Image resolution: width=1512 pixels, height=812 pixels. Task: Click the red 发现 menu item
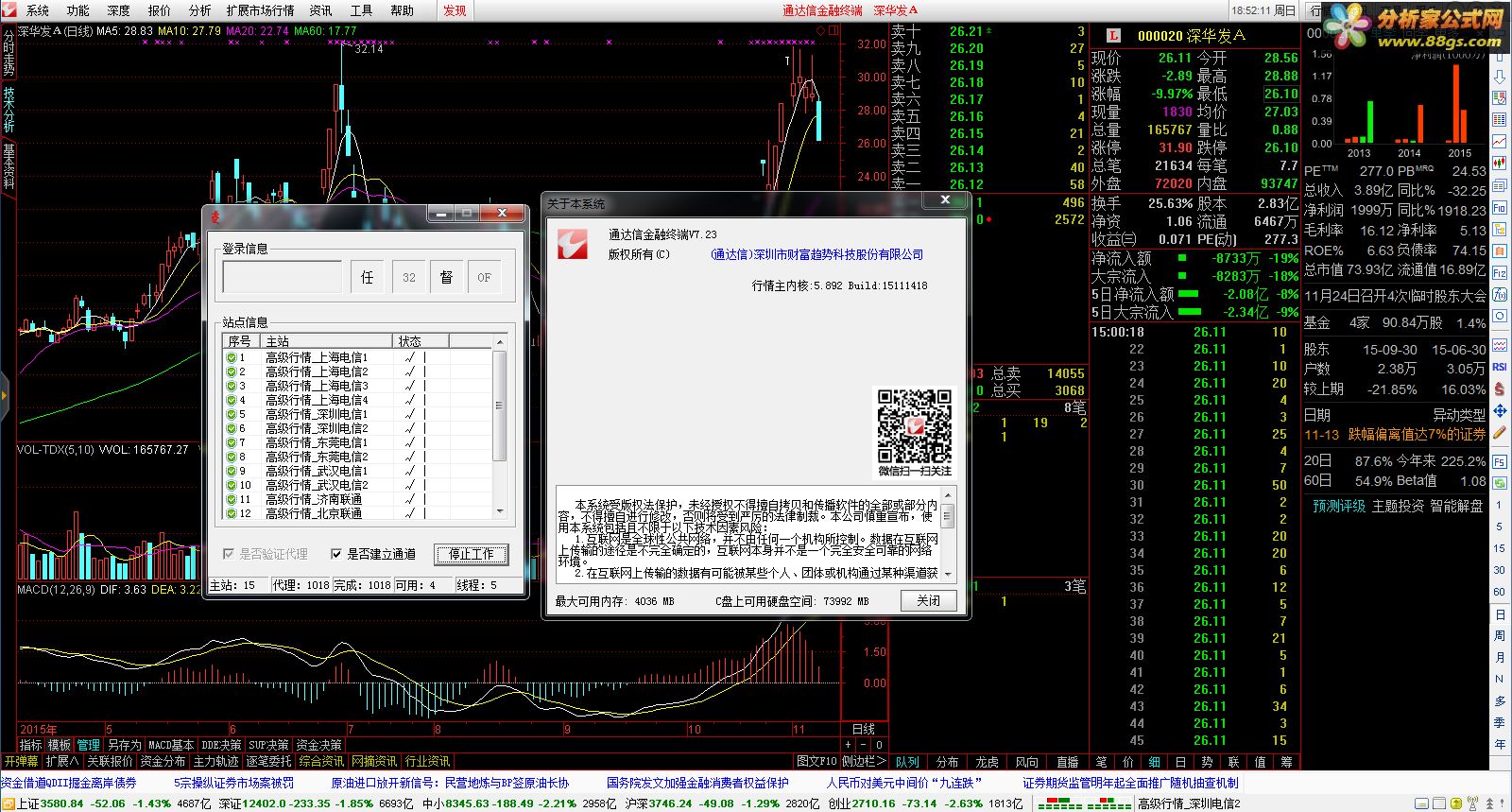455,10
